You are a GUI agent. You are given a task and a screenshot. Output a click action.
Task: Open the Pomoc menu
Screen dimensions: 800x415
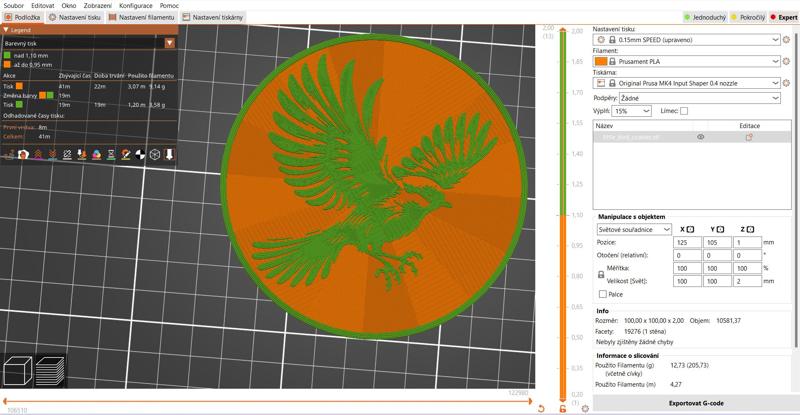(x=169, y=6)
